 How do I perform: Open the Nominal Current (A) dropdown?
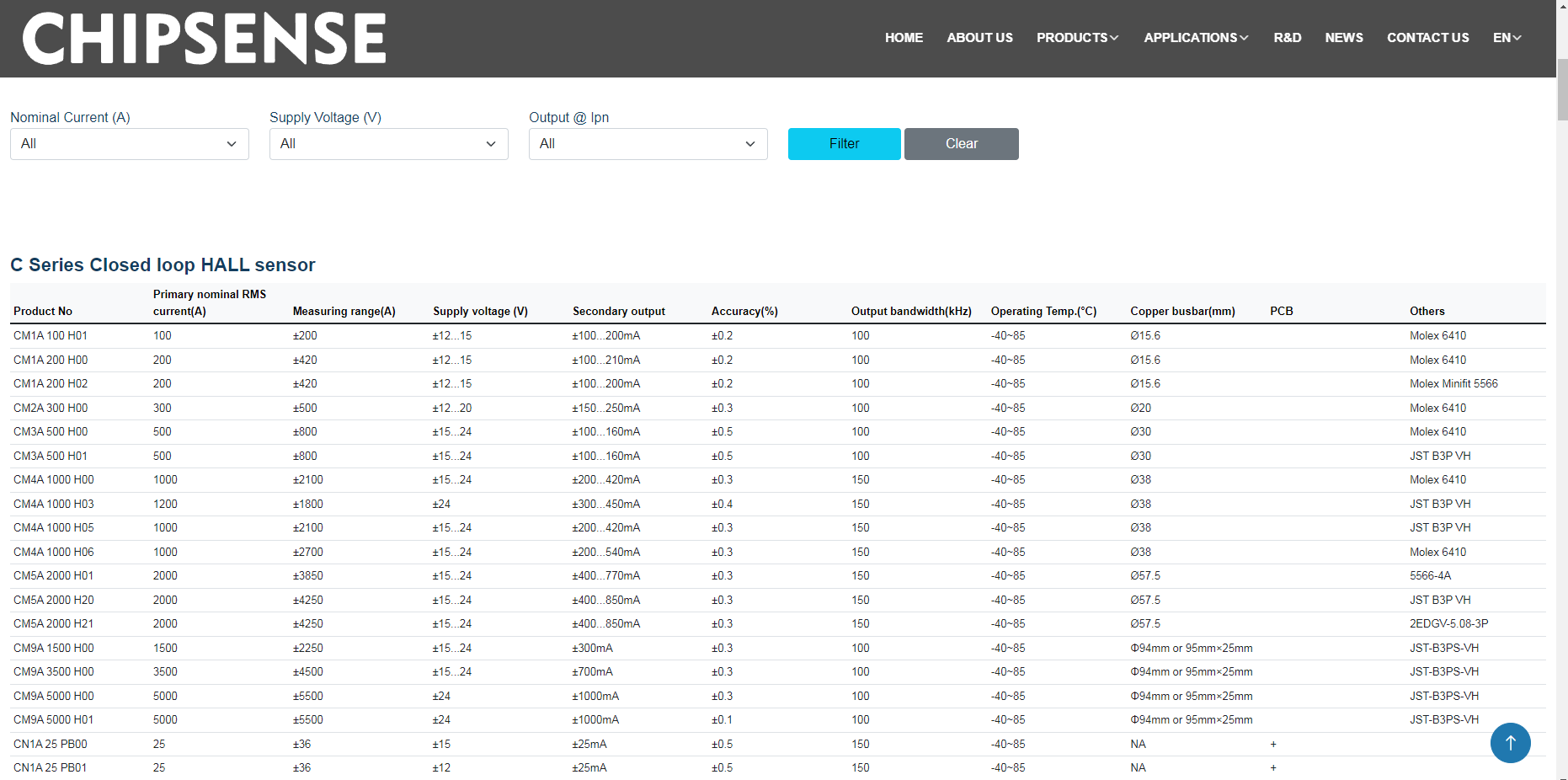[x=130, y=144]
